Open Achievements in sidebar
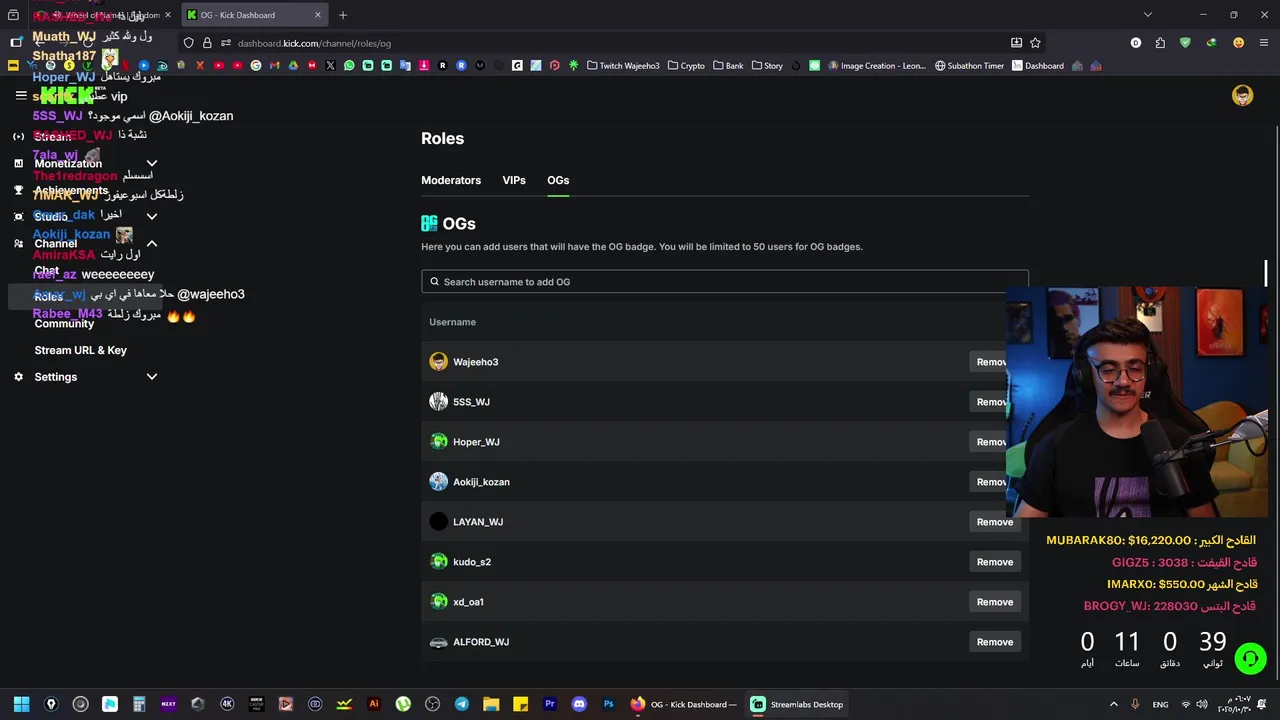Viewport: 1280px width, 720px height. (x=71, y=190)
